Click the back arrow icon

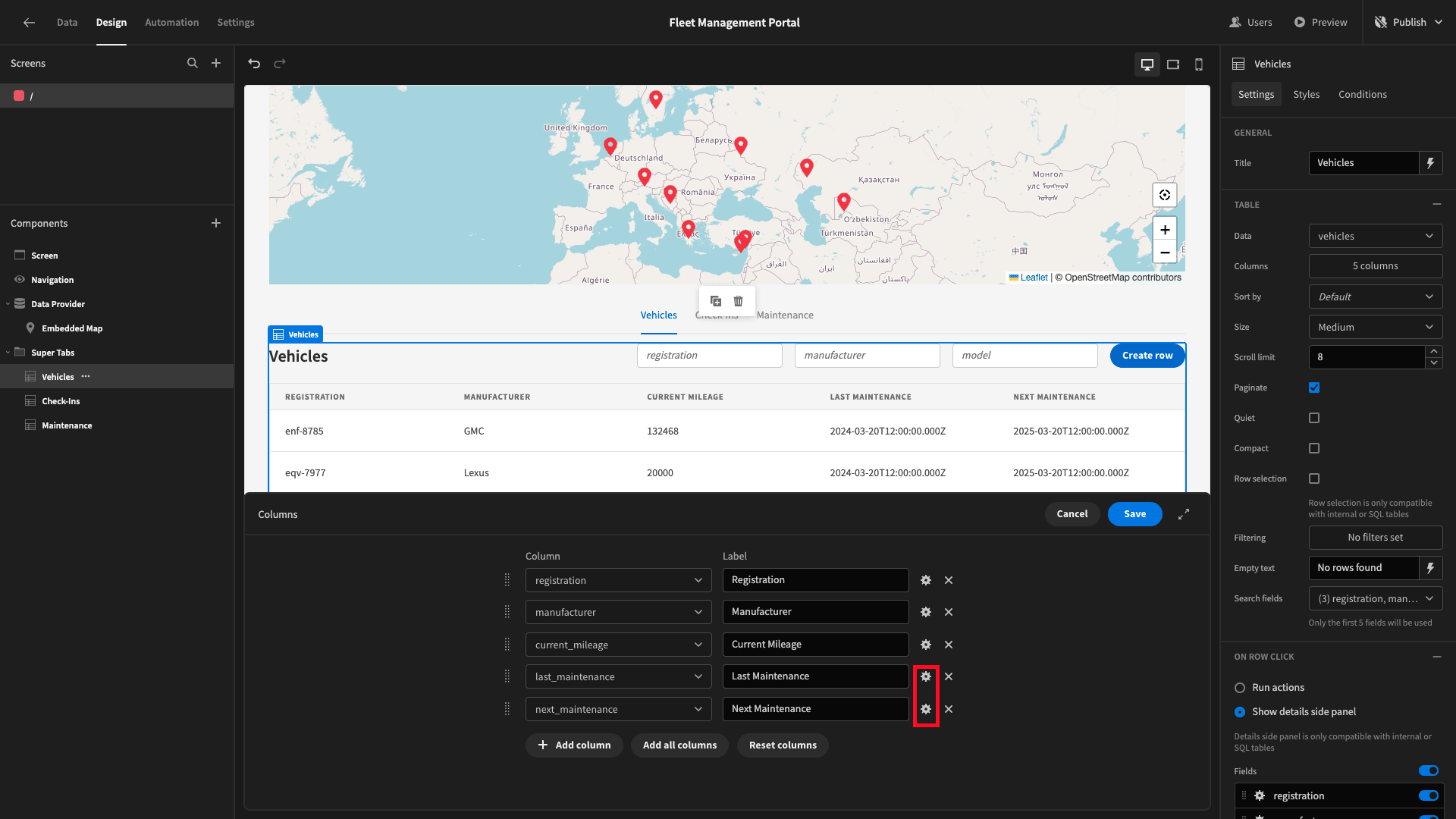[29, 23]
